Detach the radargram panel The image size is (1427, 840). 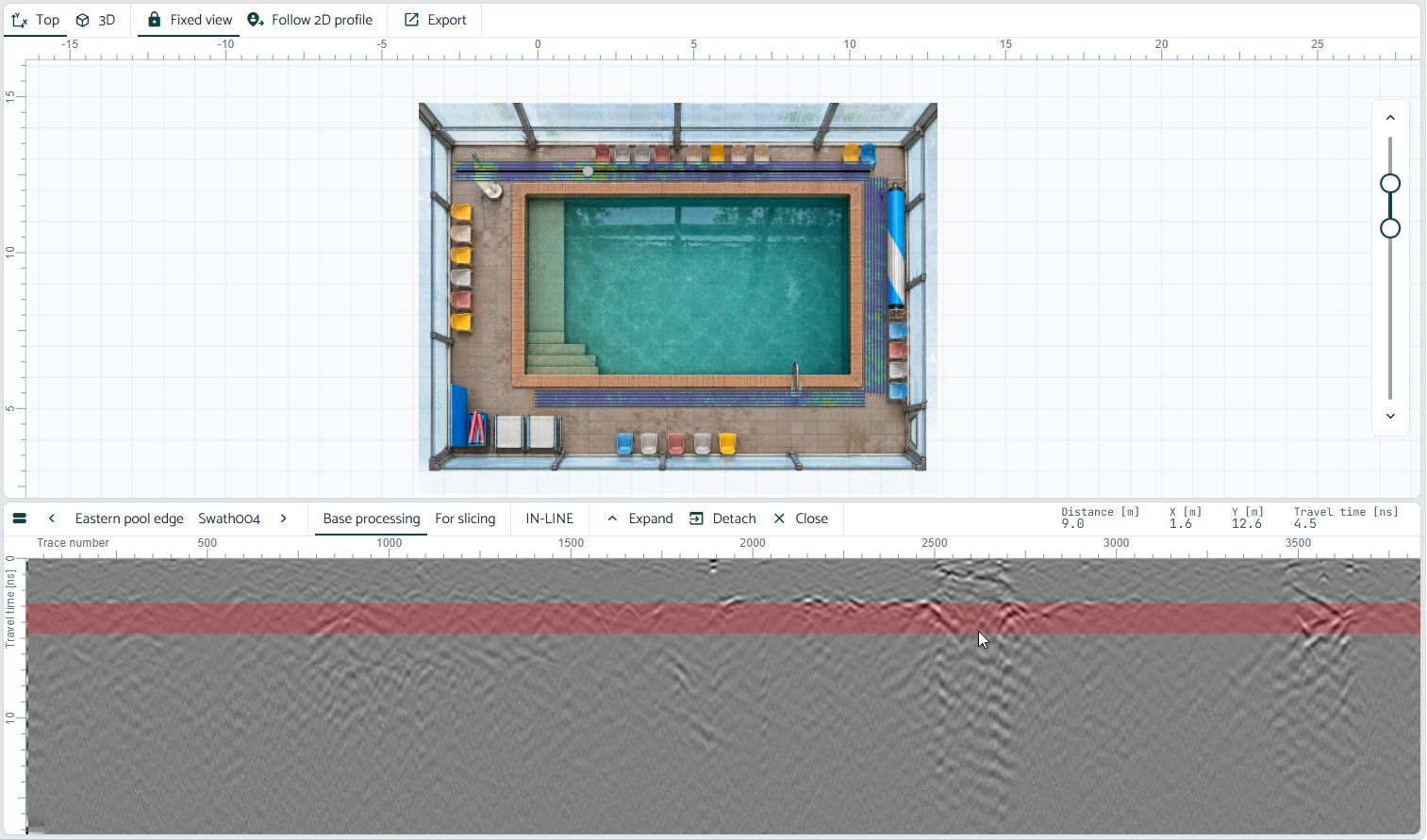tap(723, 519)
